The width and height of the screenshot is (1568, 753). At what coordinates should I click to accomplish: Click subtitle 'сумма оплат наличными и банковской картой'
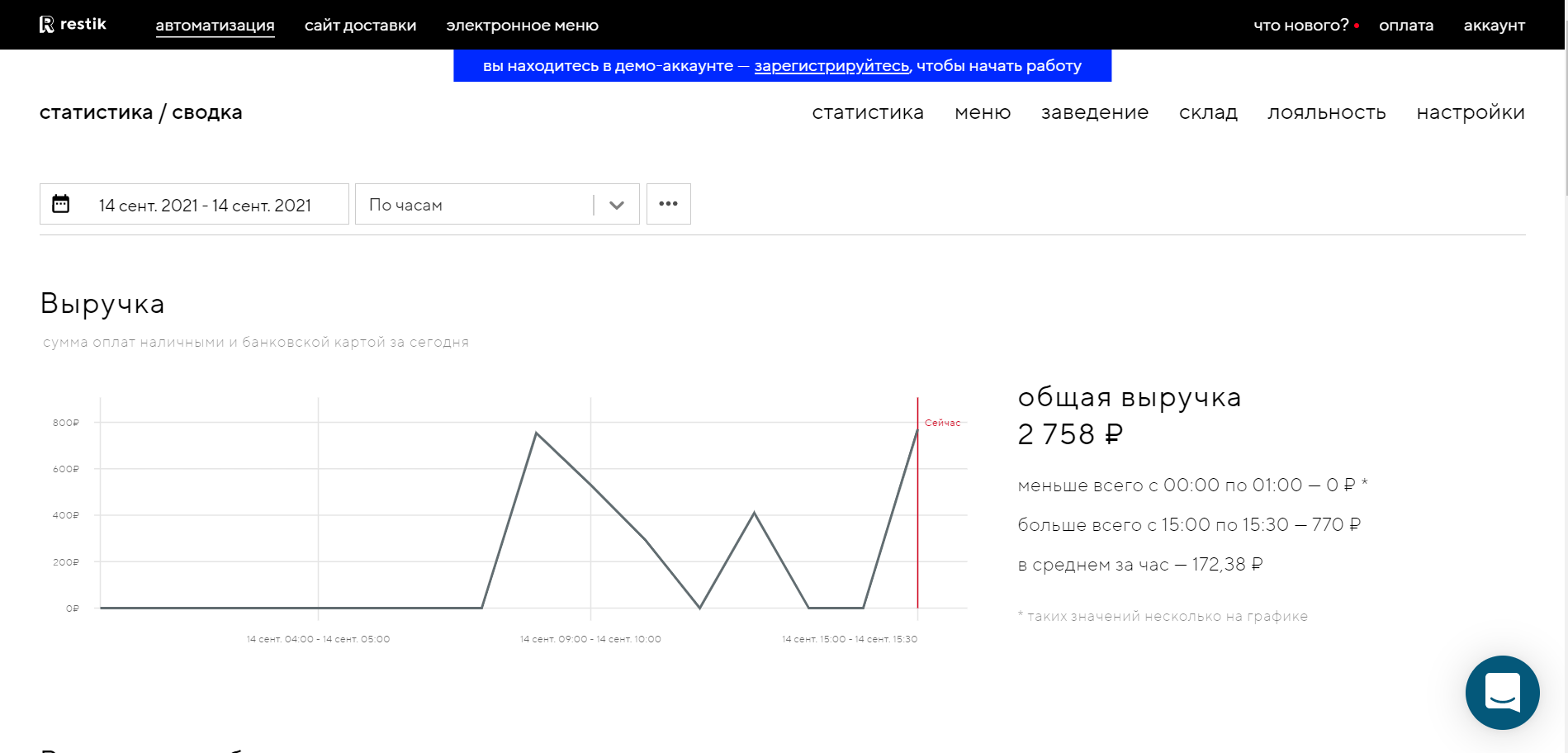(x=214, y=342)
